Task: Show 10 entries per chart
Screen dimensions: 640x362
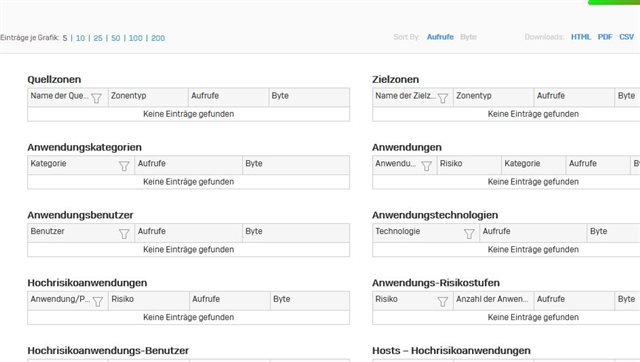Action: tap(80, 38)
